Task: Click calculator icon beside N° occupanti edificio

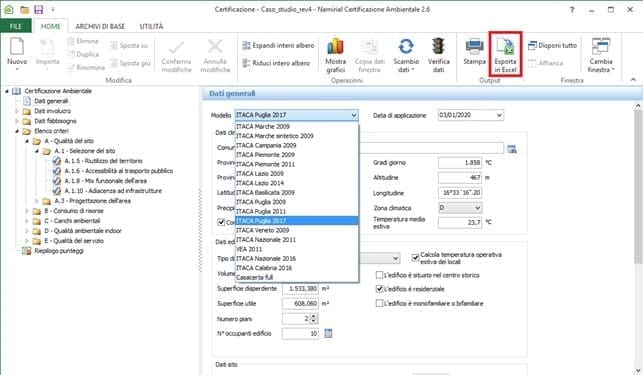Action: (x=328, y=334)
